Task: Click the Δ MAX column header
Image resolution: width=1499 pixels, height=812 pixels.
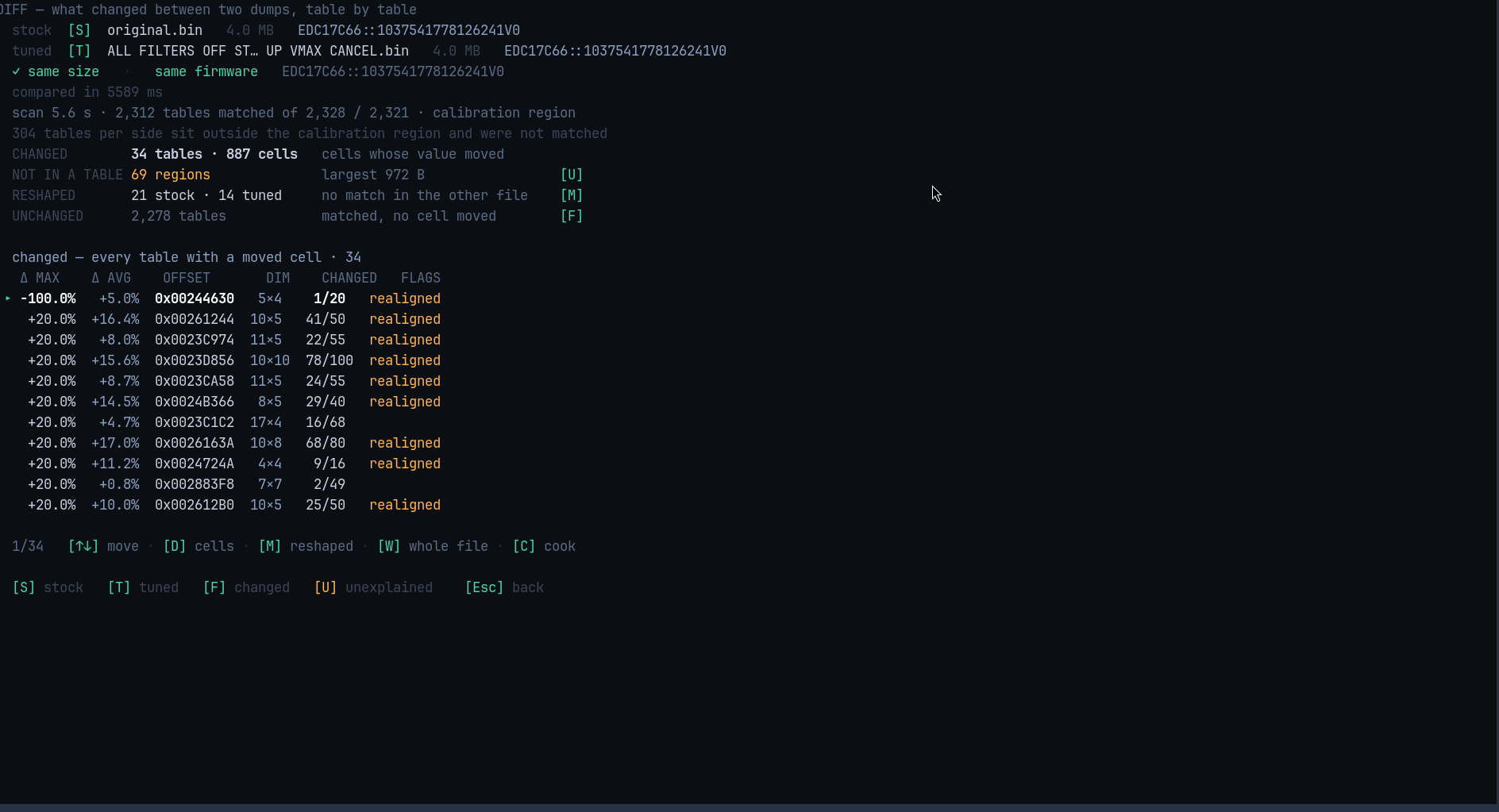Action: tap(40, 278)
